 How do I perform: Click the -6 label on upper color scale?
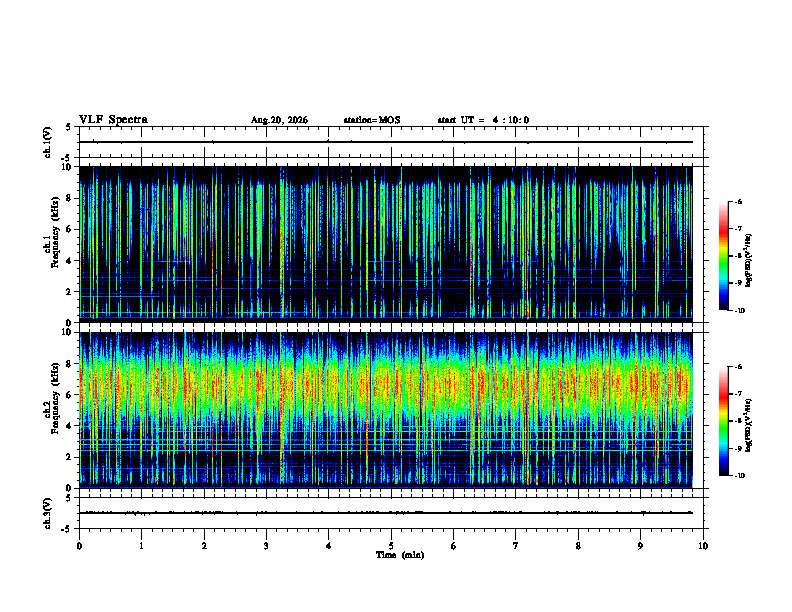click(x=738, y=201)
